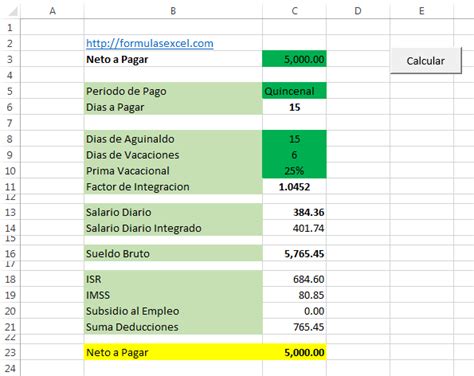Select the Quincenal pay period cell
474x376 pixels.
coord(294,91)
